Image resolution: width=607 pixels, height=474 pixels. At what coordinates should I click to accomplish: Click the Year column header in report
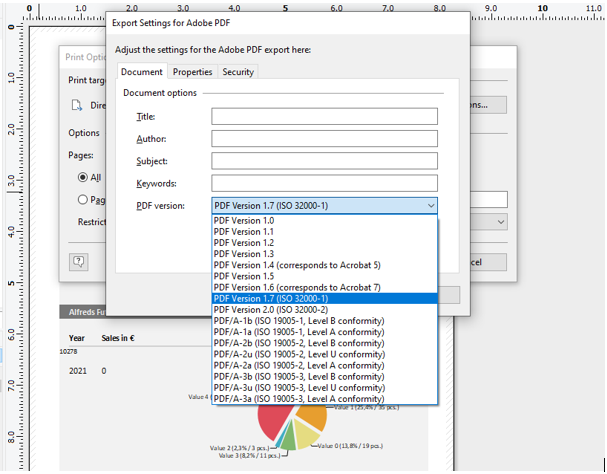coord(77,338)
